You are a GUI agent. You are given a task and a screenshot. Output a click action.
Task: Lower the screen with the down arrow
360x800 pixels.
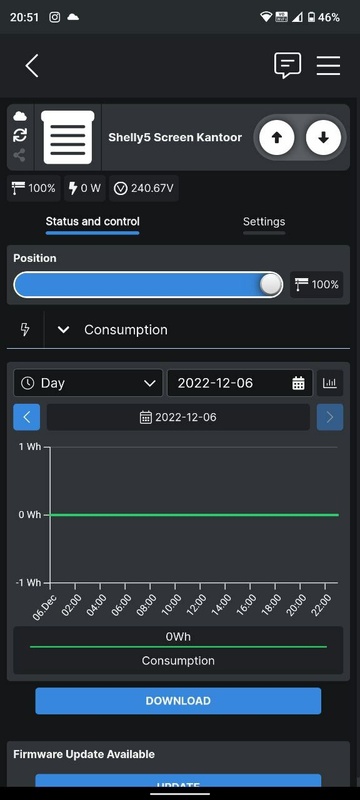tap(323, 137)
